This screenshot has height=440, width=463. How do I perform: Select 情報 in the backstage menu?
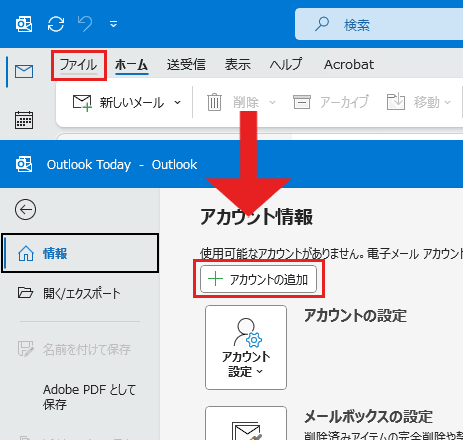click(80, 253)
